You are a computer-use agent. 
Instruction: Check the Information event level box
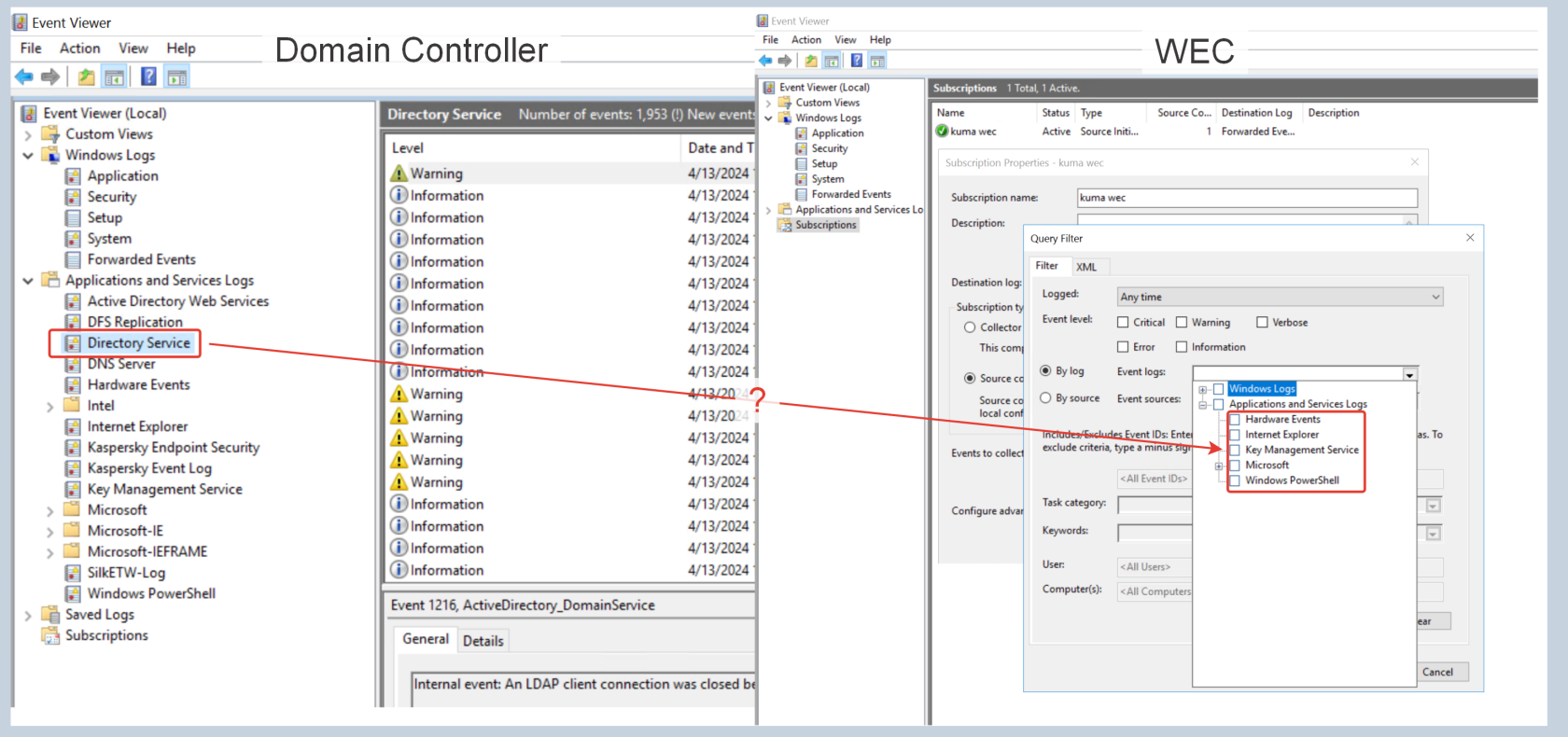(1182, 347)
